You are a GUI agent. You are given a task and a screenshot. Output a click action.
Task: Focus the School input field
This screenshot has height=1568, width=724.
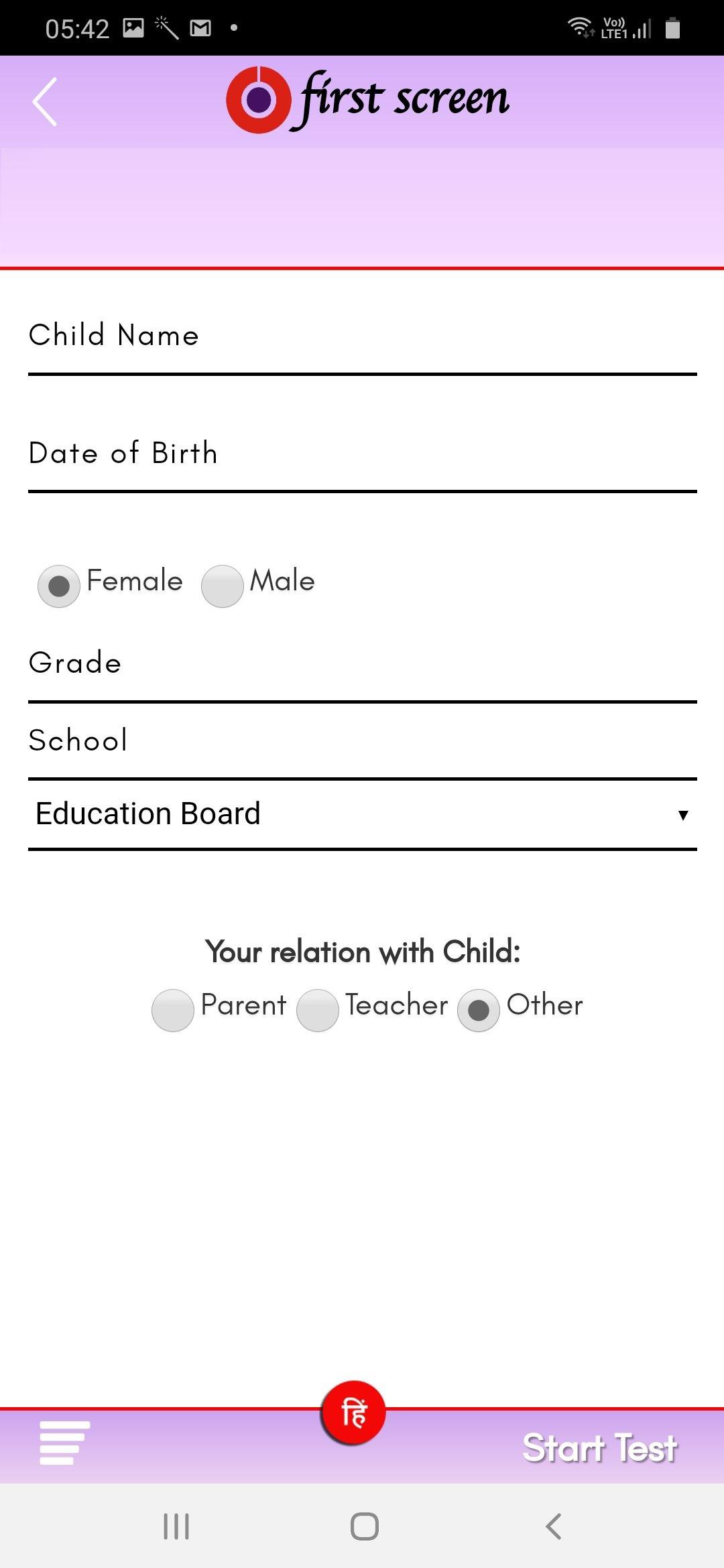point(362,741)
